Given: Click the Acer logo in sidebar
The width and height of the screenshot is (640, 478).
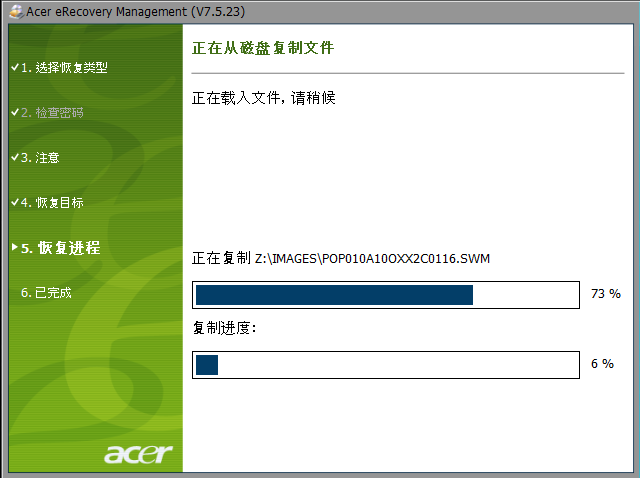Looking at the screenshot, I should [138, 454].
